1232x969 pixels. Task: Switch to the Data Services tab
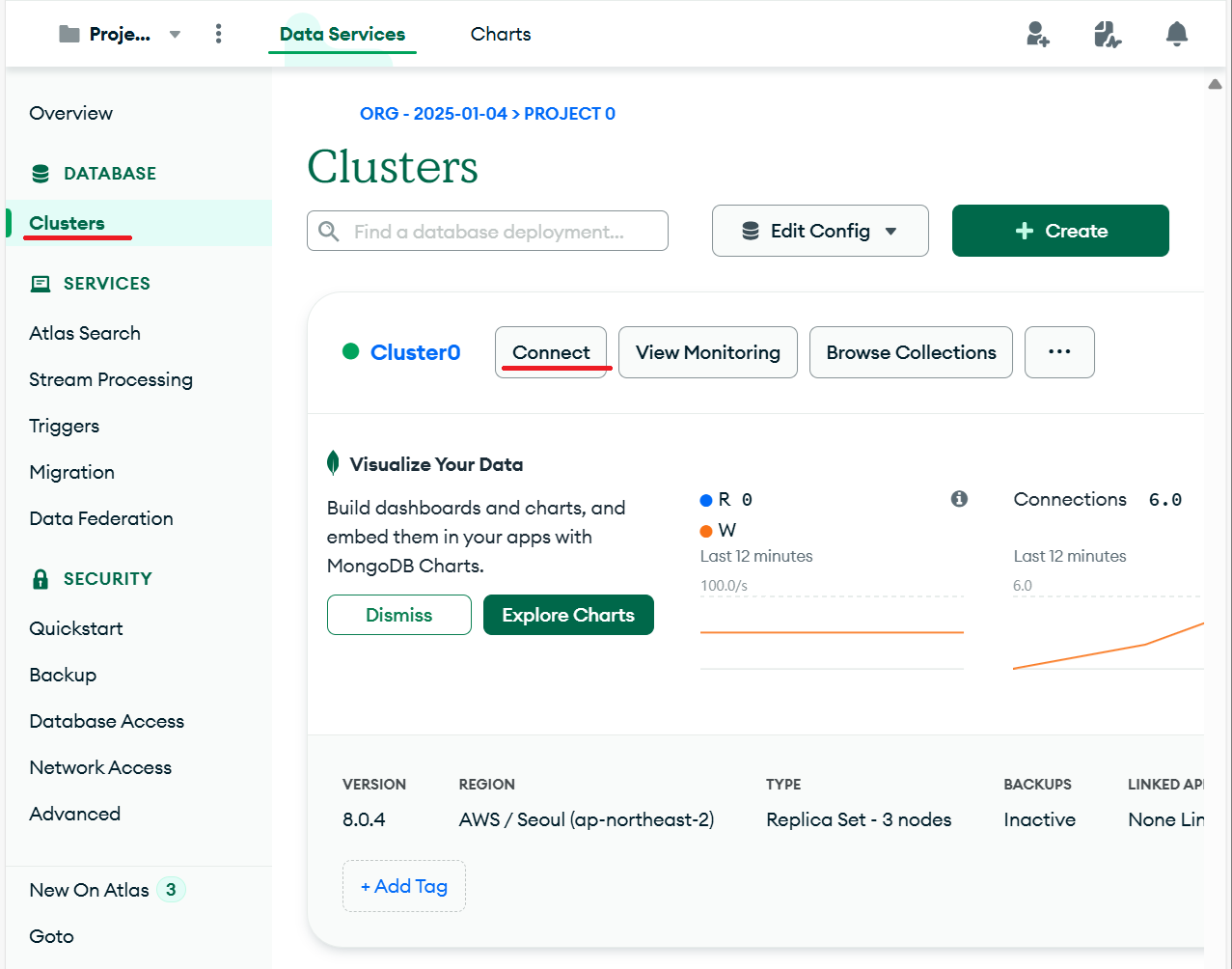[342, 34]
